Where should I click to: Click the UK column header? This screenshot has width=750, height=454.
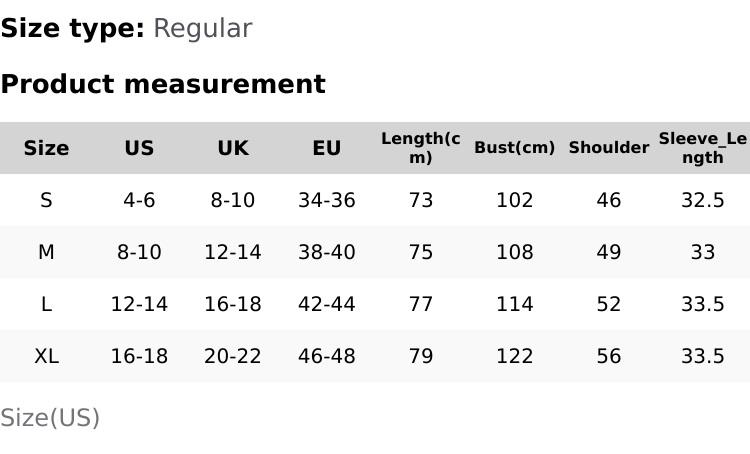pos(233,148)
